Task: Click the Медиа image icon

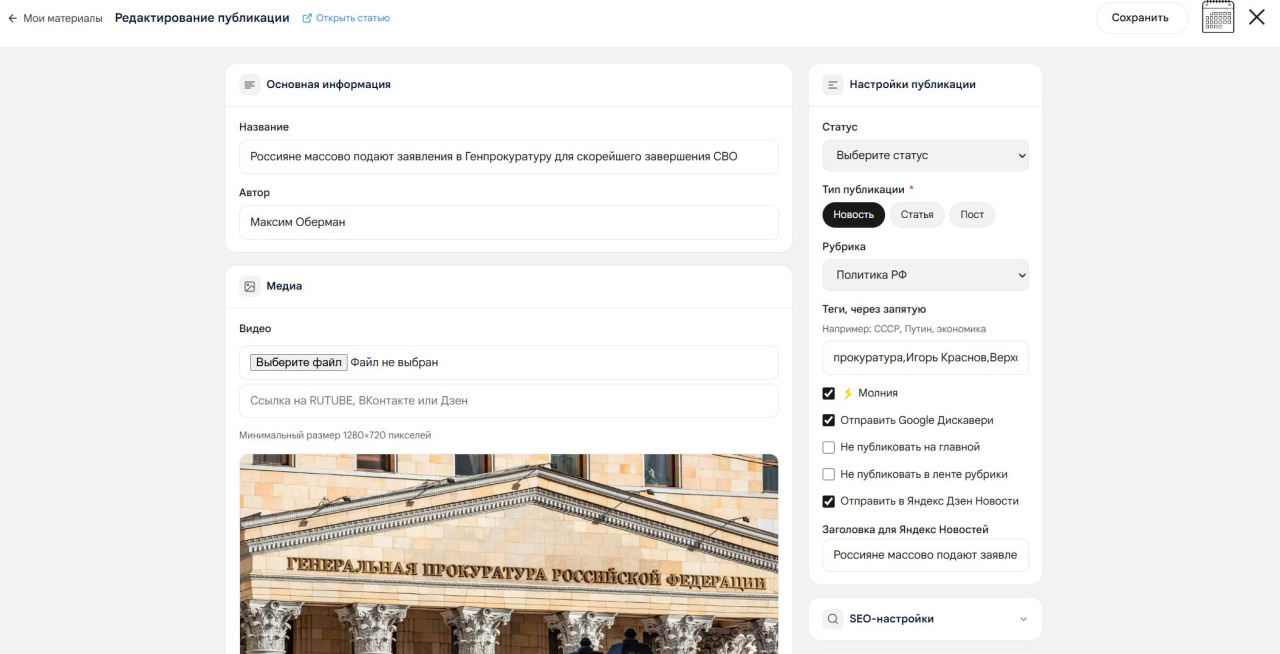Action: point(250,286)
